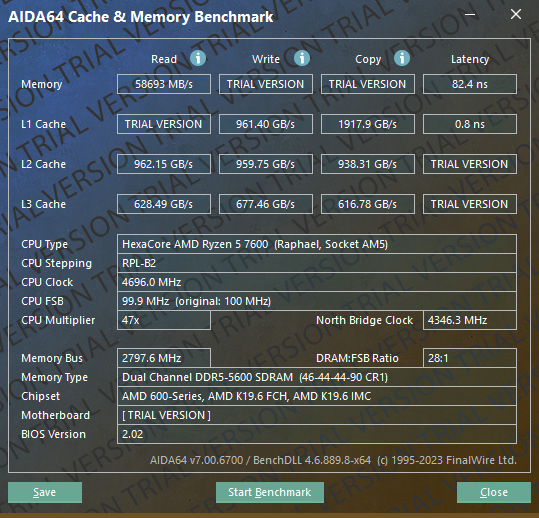The image size is (539, 518).
Task: Click Chipset AMD 600-Series field
Action: coord(317,396)
